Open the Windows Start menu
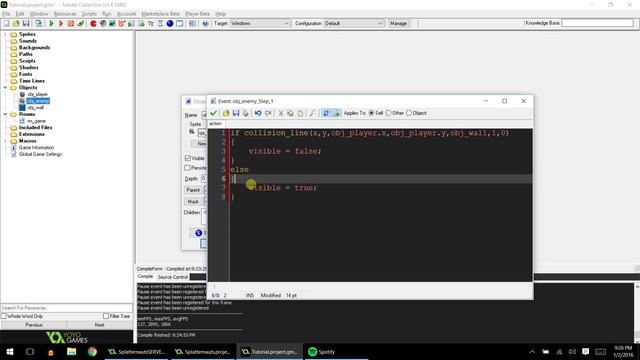640x360 pixels. (x=10, y=352)
